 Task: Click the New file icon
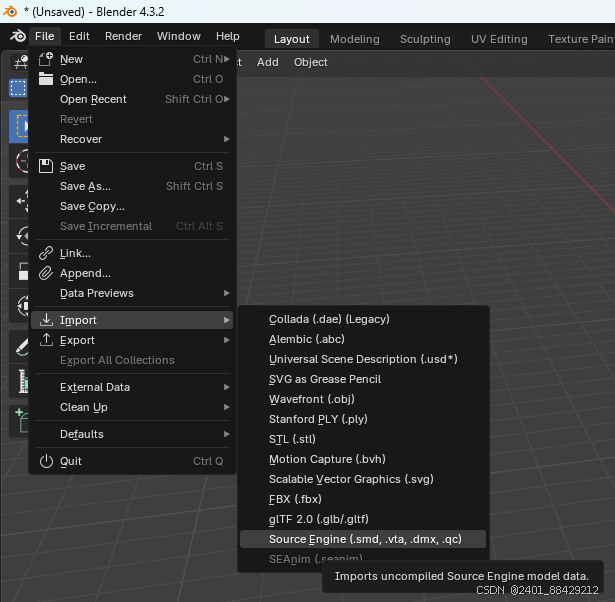(45, 59)
